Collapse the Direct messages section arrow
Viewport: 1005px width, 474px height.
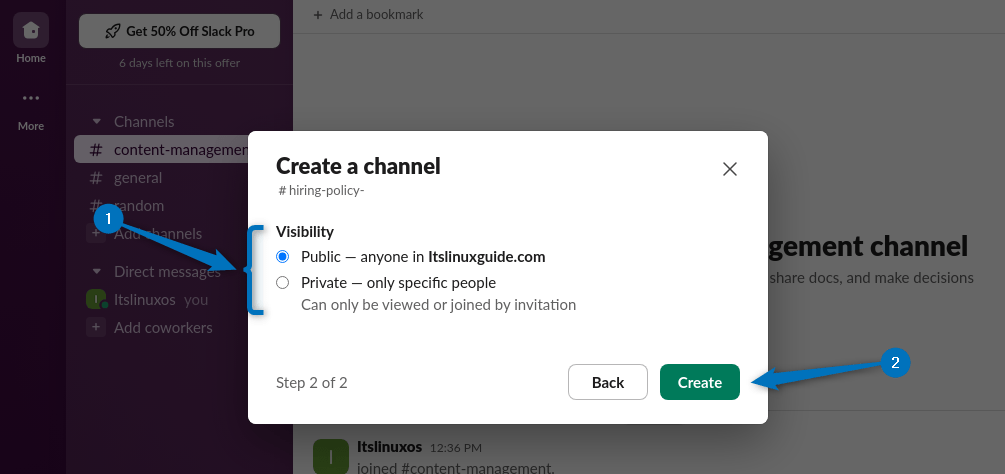point(96,272)
